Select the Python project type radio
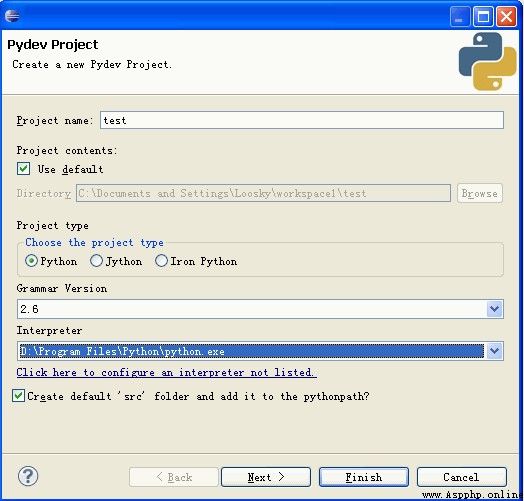Image resolution: width=524 pixels, height=501 pixels. point(31,261)
